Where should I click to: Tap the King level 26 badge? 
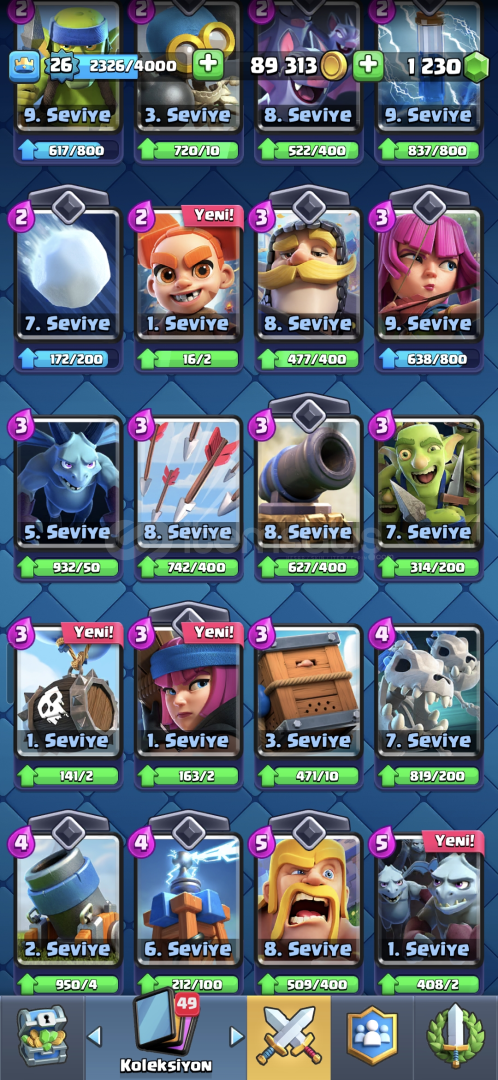[x=61, y=66]
